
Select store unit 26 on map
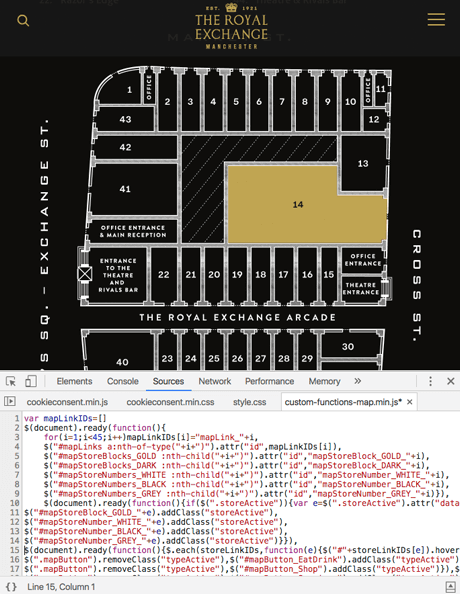click(237, 358)
